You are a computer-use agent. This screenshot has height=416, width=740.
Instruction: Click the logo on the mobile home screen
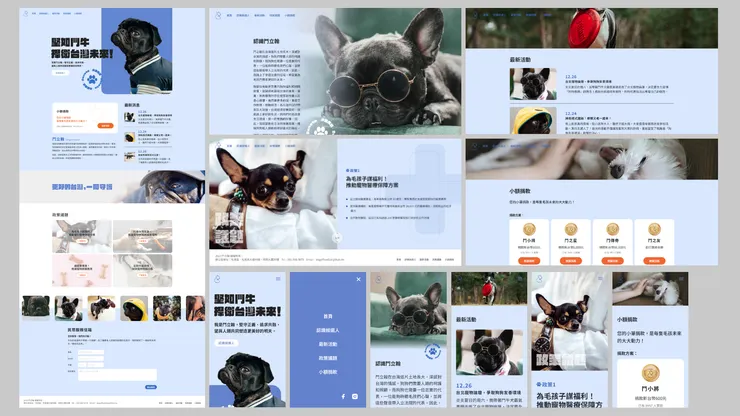tap(217, 279)
